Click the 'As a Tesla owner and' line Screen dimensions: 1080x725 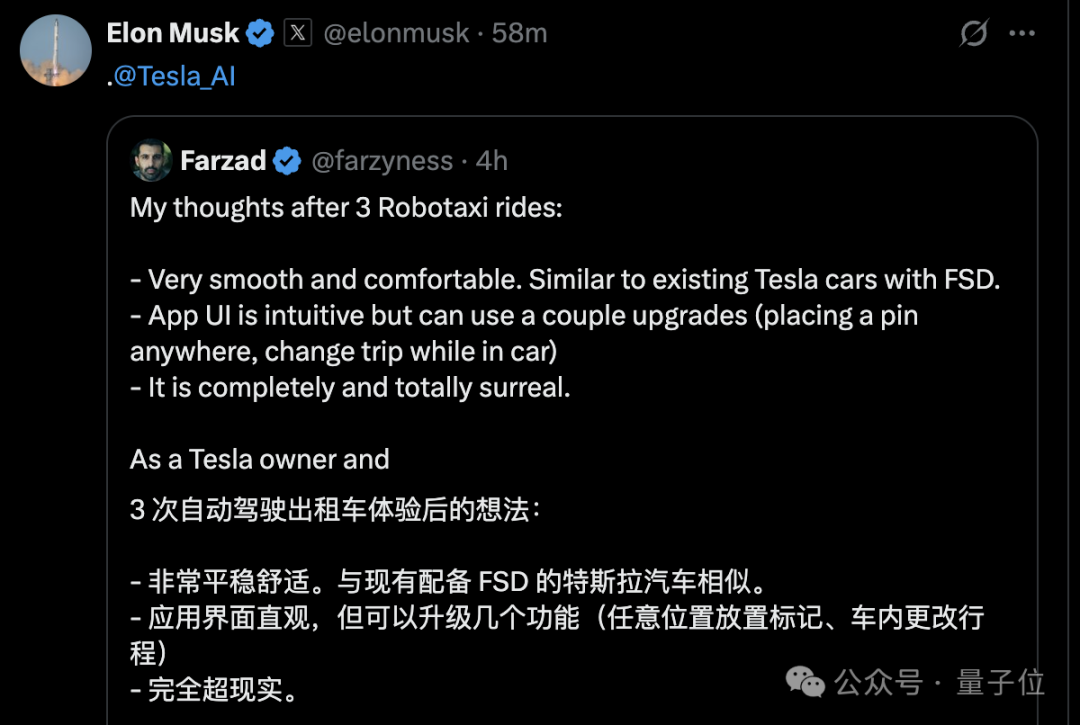pos(259,460)
